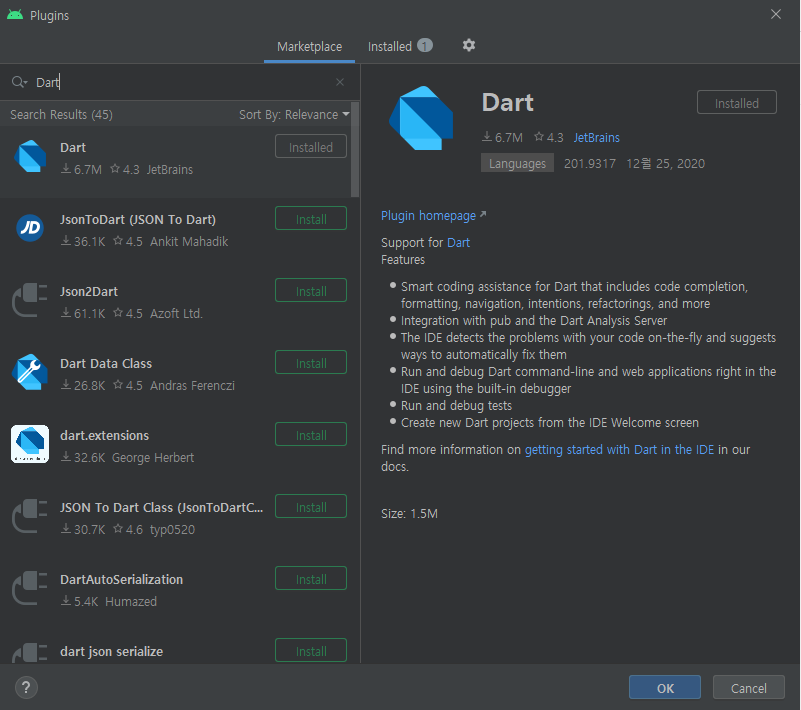Click the JSON To Dart Class placeholder icon
This screenshot has height=710, width=801.
click(x=30, y=516)
